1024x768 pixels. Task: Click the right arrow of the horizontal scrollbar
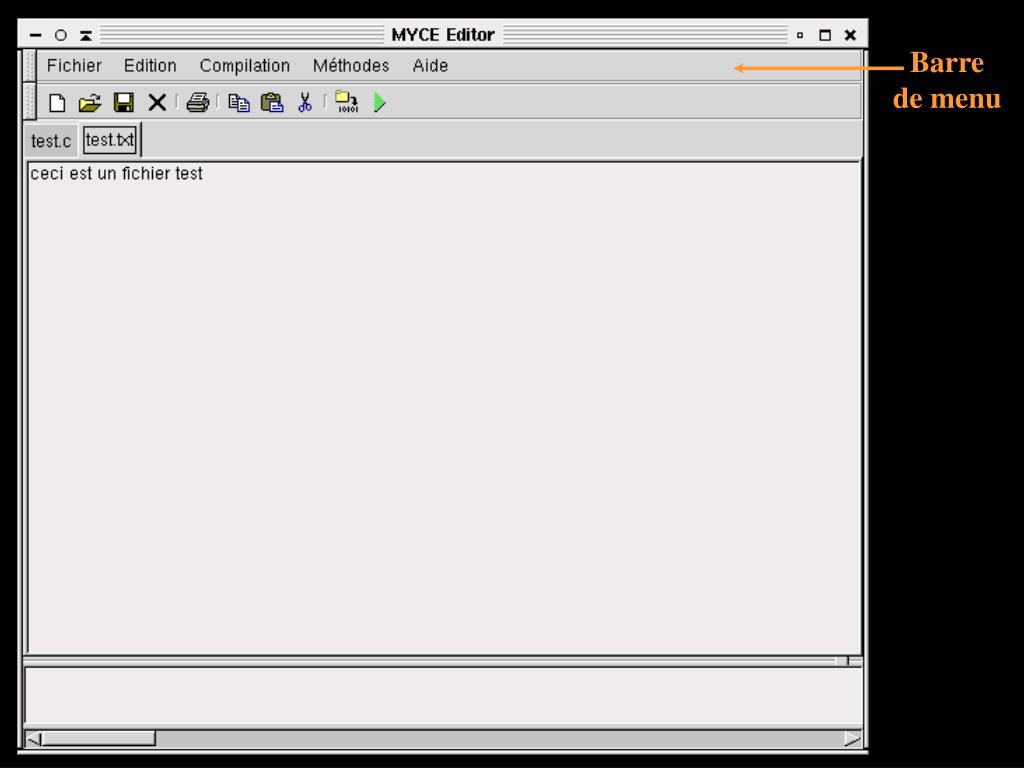tap(852, 739)
